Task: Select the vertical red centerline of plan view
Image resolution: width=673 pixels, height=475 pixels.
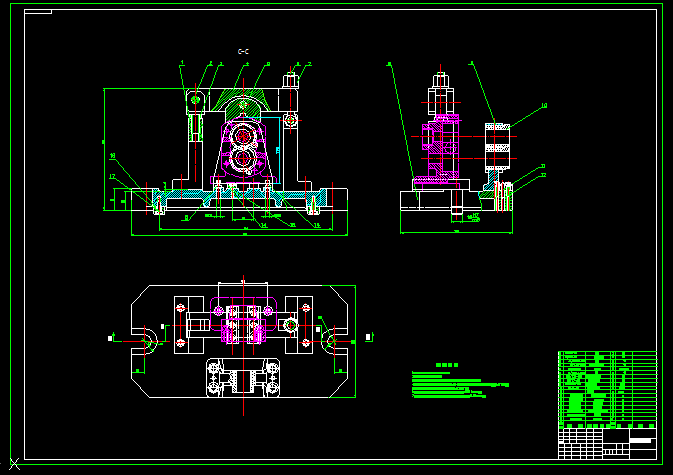Action: (x=243, y=345)
